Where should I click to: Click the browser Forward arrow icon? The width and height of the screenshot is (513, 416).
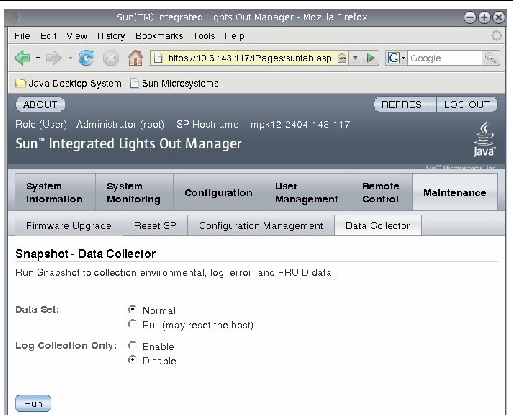53,58
